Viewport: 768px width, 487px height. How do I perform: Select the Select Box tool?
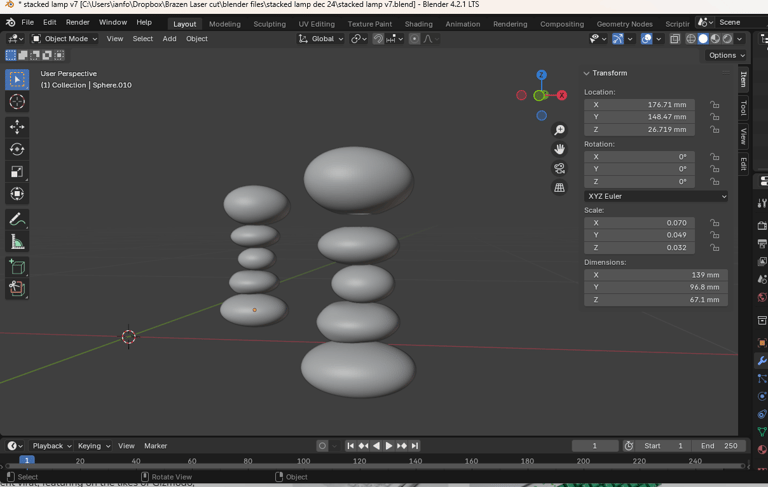[x=17, y=80]
